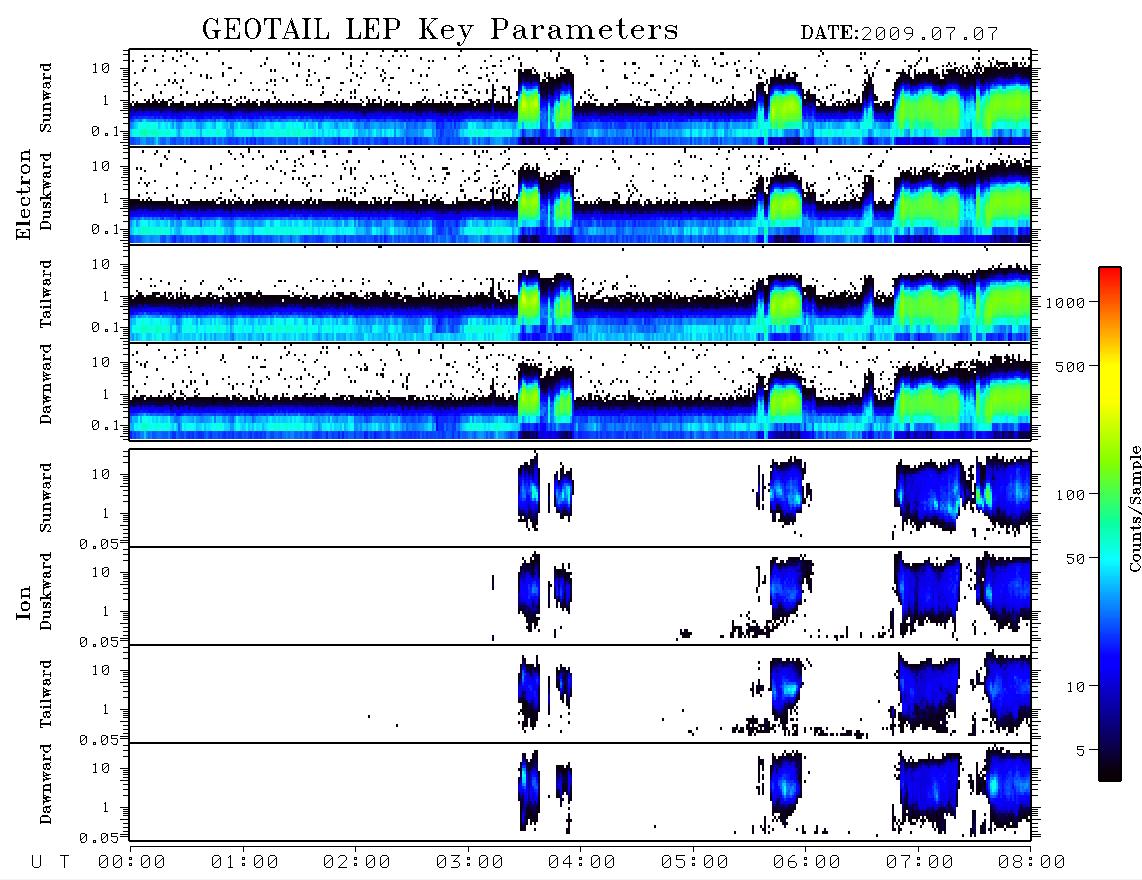Click the 02:00 time axis label

(x=357, y=863)
